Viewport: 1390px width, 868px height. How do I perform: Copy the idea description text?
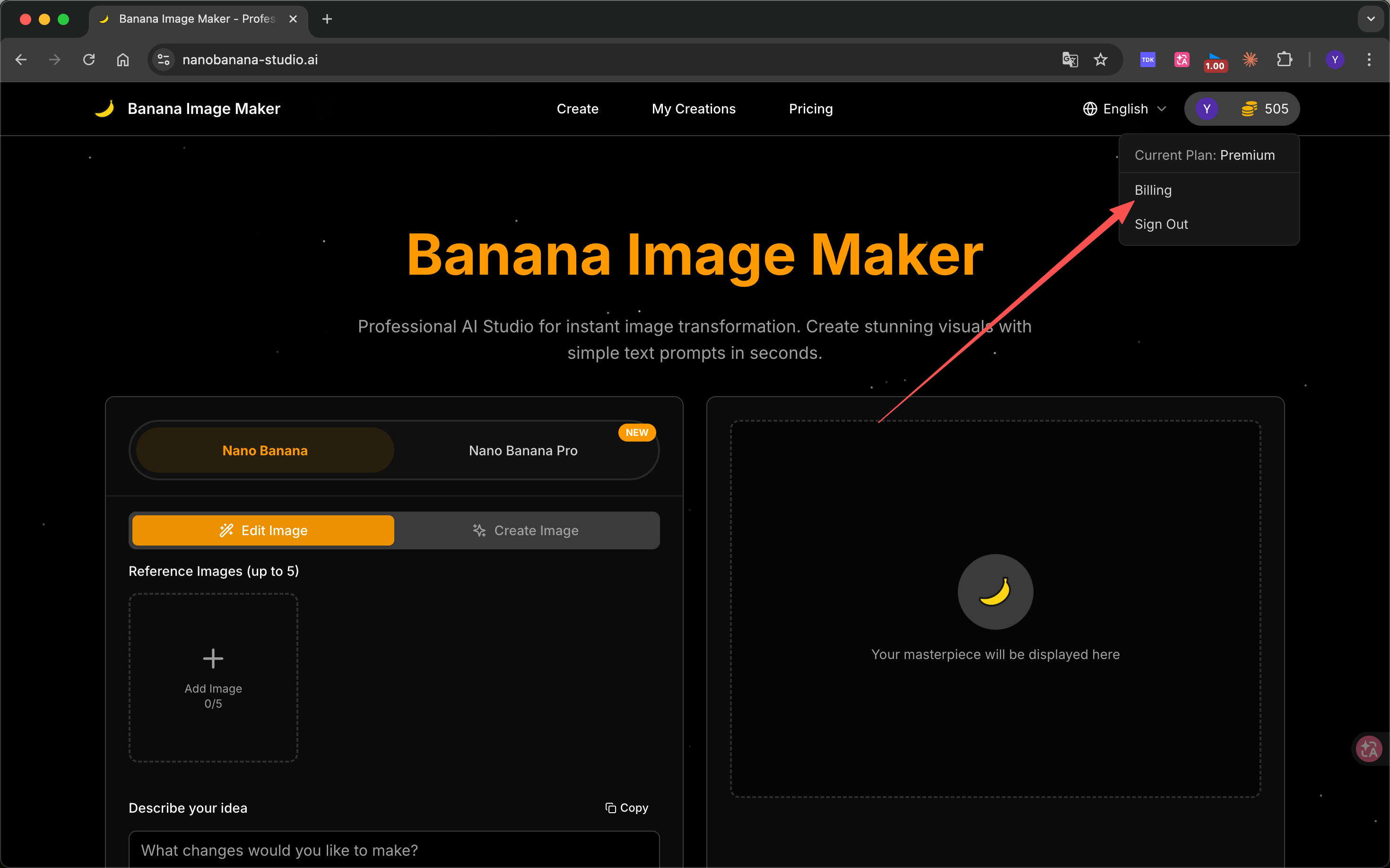[x=626, y=807]
